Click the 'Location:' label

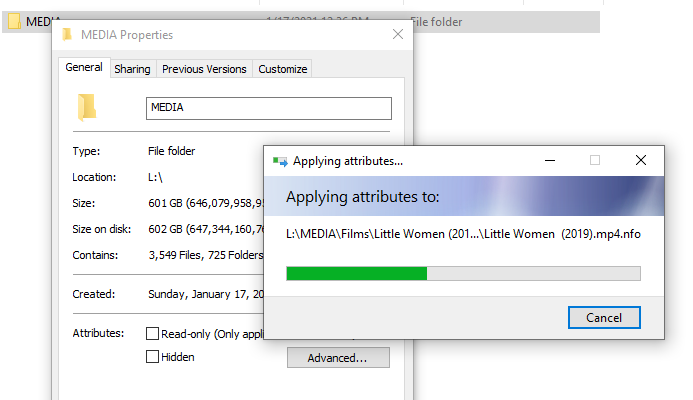(94, 177)
